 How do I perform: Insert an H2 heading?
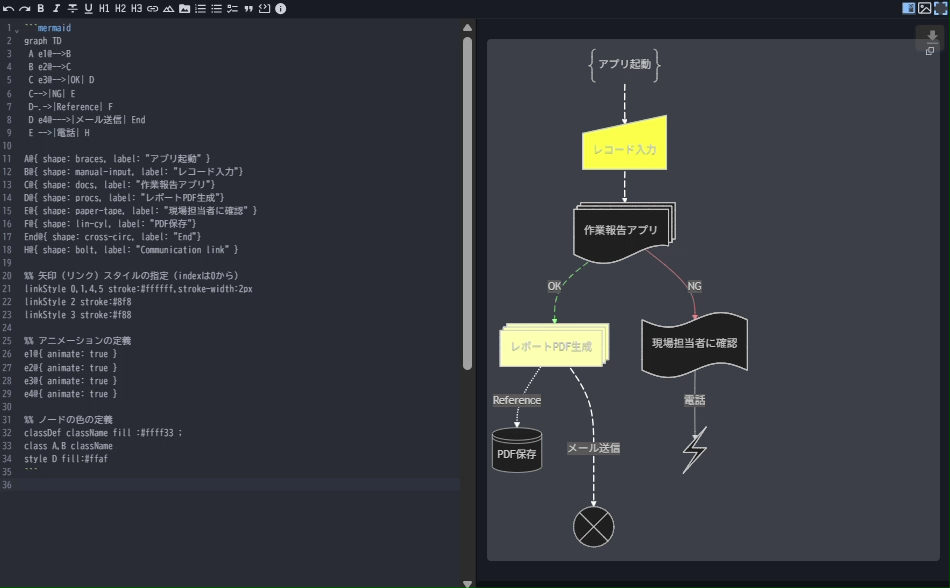121,8
